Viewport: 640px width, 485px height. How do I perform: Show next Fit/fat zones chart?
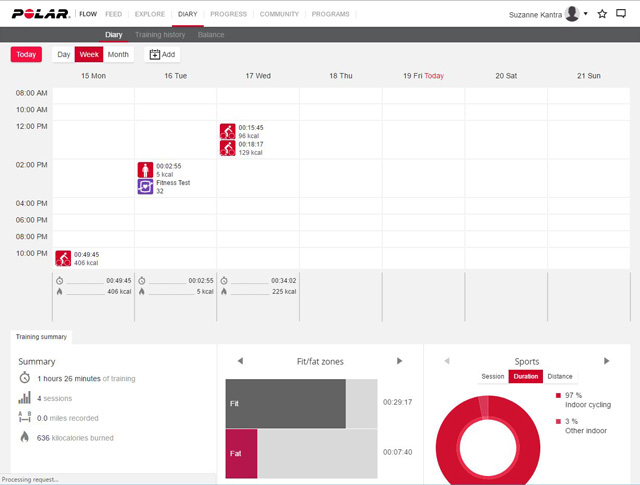pyautogui.click(x=400, y=361)
